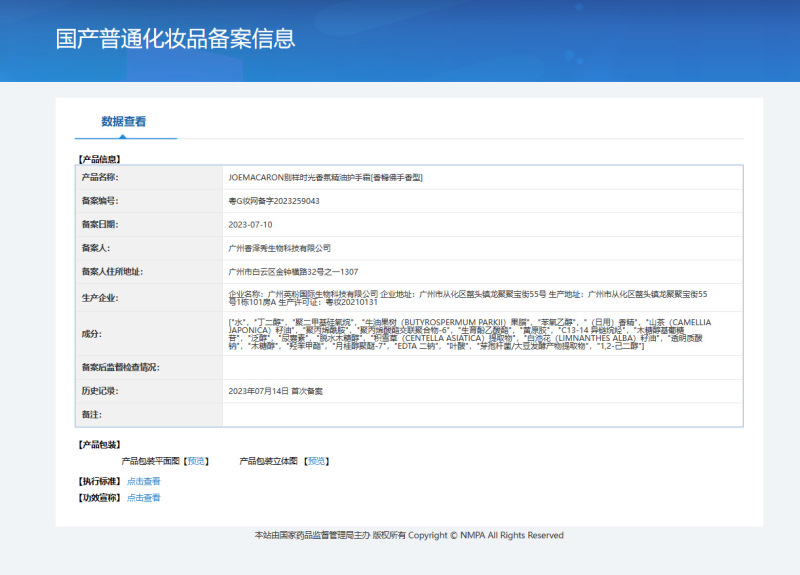Click the 【功效宣称】 label
Viewport: 800px width, 575px height.
[x=99, y=497]
